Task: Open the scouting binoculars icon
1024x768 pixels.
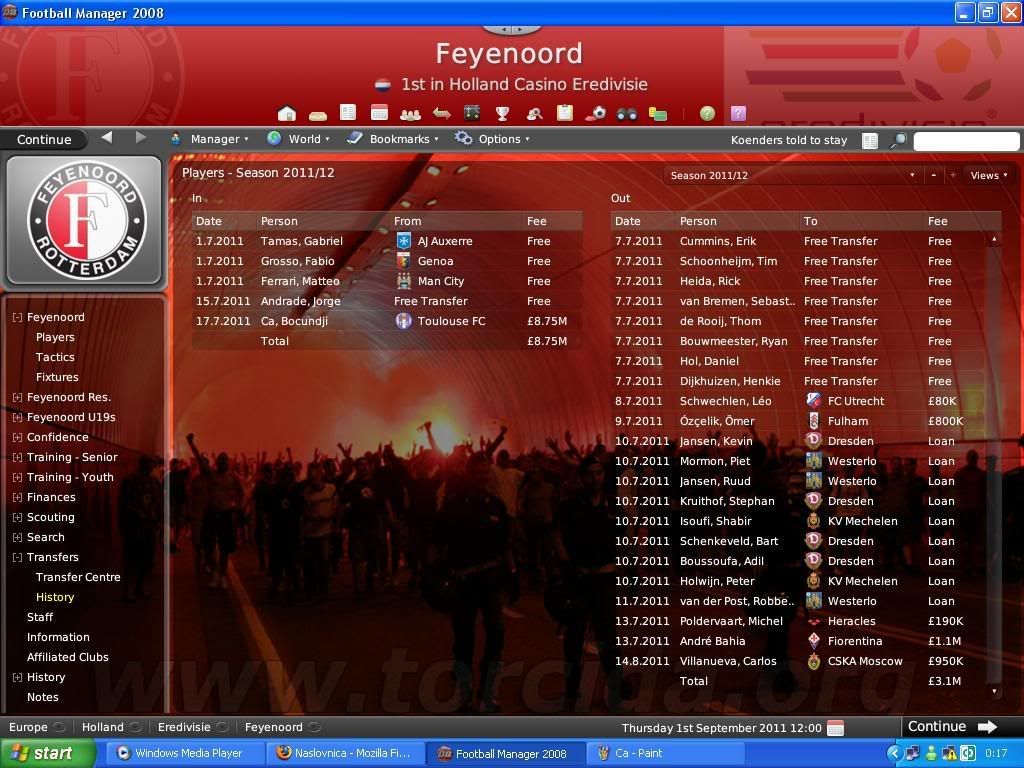Action: point(627,115)
